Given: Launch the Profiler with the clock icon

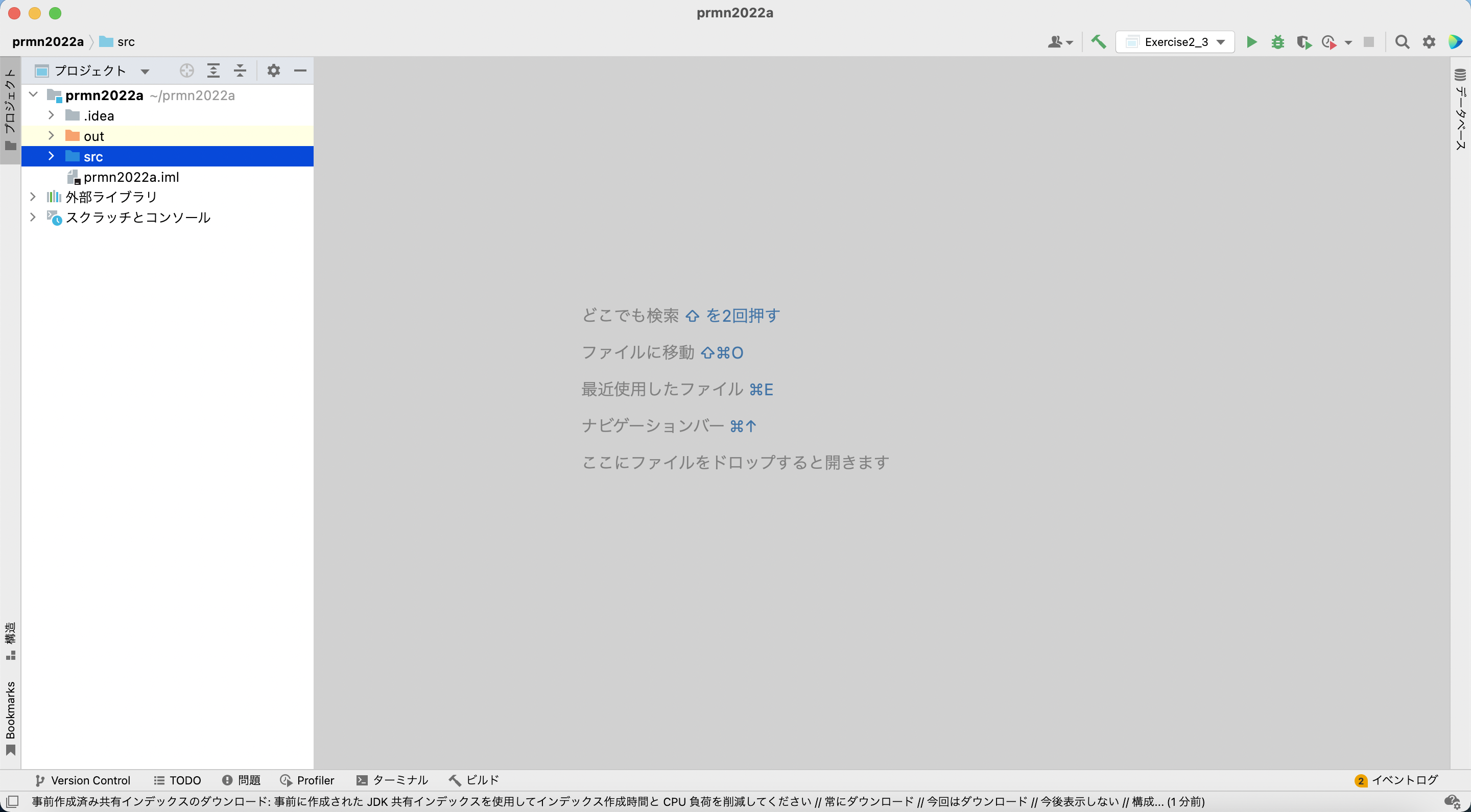Looking at the screenshot, I should pyautogui.click(x=1331, y=42).
